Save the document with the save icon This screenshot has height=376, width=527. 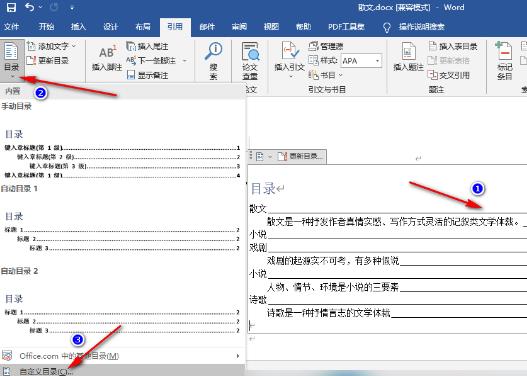11,7
